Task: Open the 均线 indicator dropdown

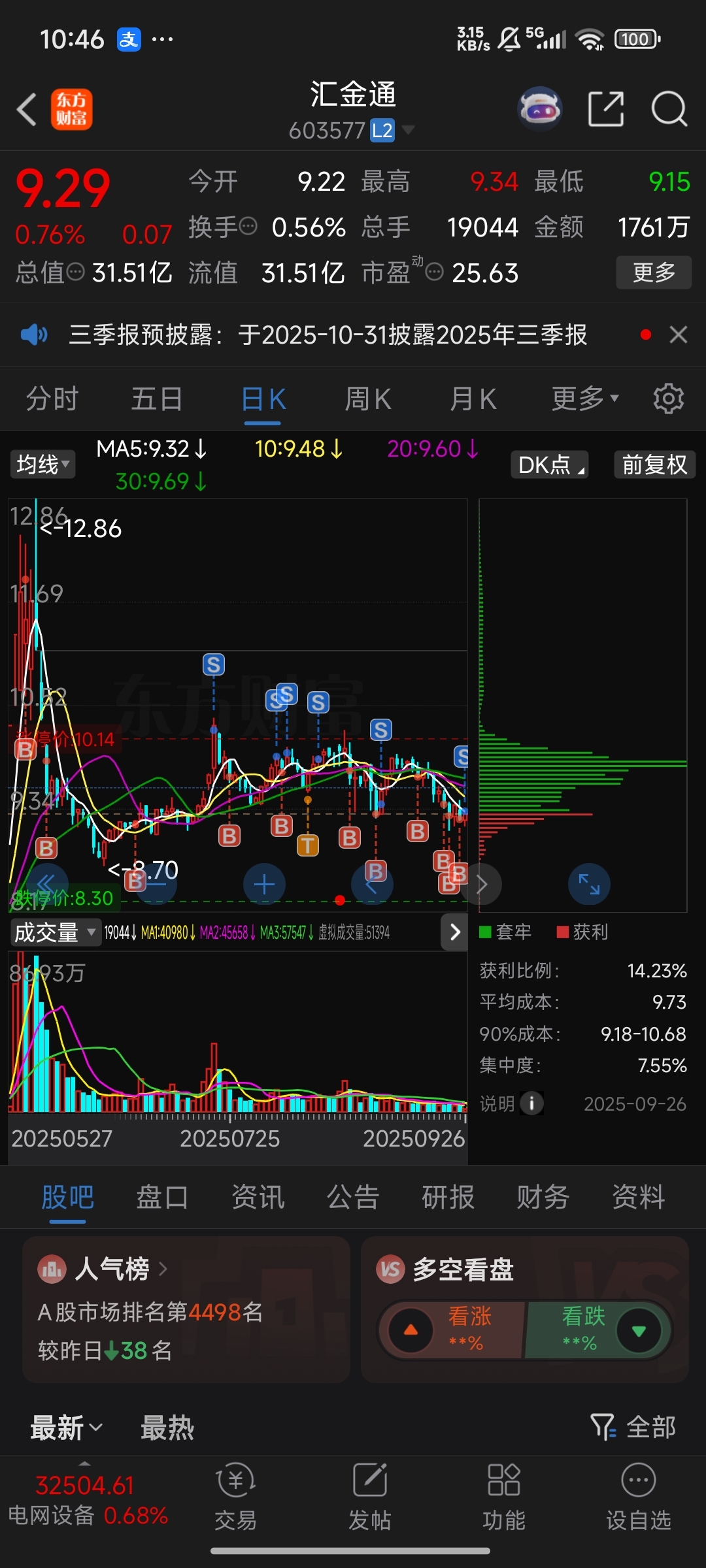Action: coord(42,465)
